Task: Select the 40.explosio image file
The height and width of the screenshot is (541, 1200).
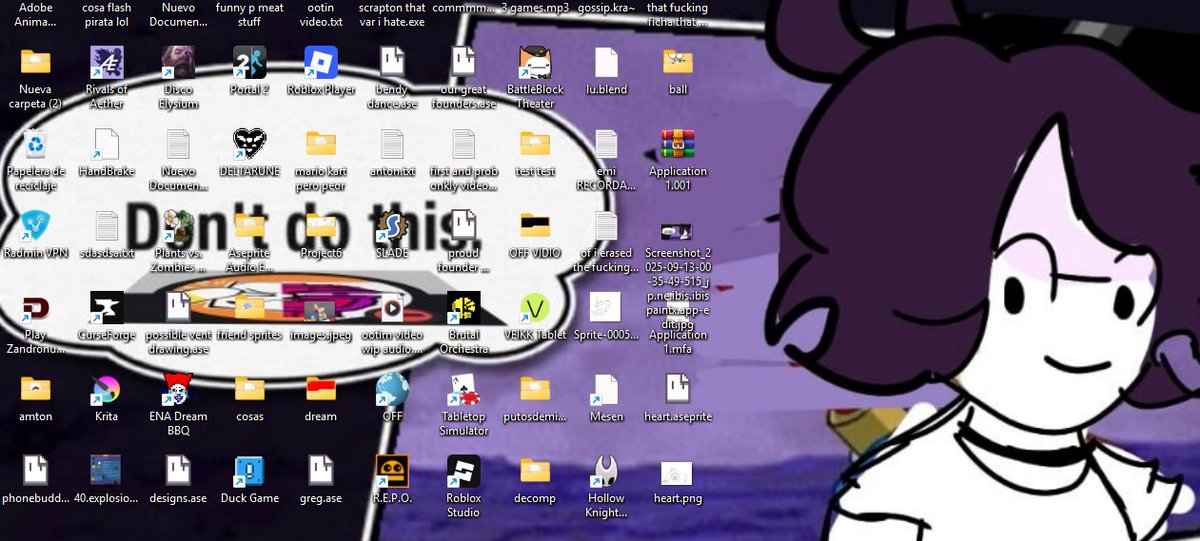Action: click(x=107, y=471)
